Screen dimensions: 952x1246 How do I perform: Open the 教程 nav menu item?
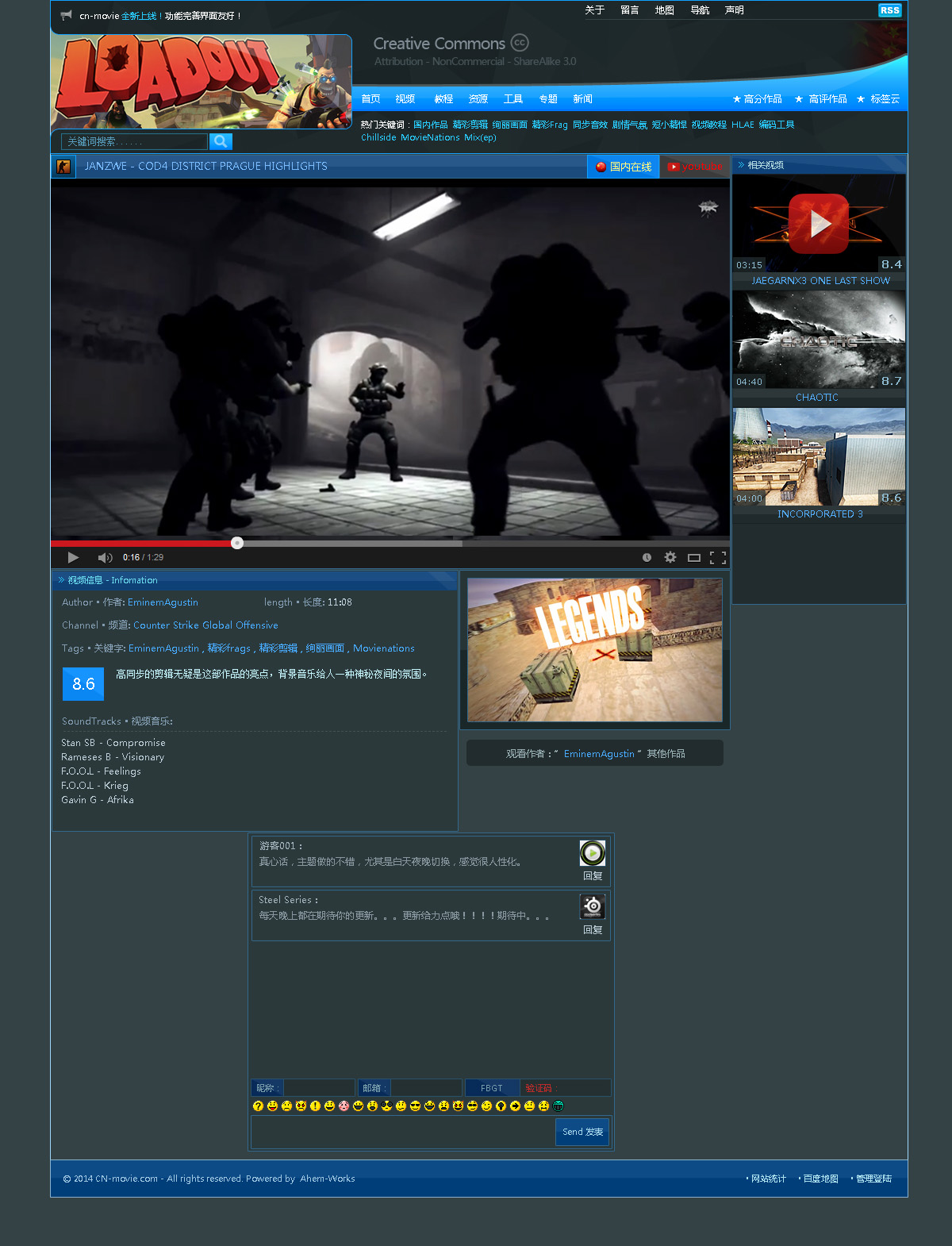pos(443,99)
